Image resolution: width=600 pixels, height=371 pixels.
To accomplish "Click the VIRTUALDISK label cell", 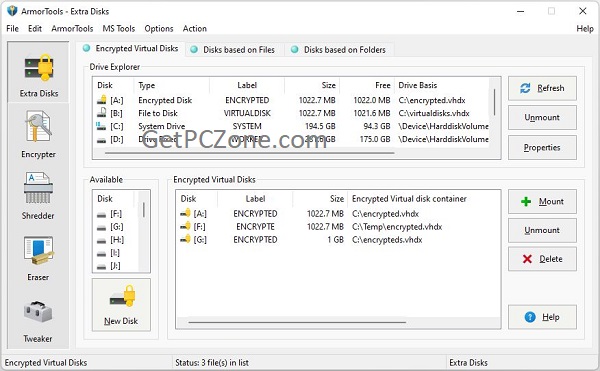I will pos(247,113).
